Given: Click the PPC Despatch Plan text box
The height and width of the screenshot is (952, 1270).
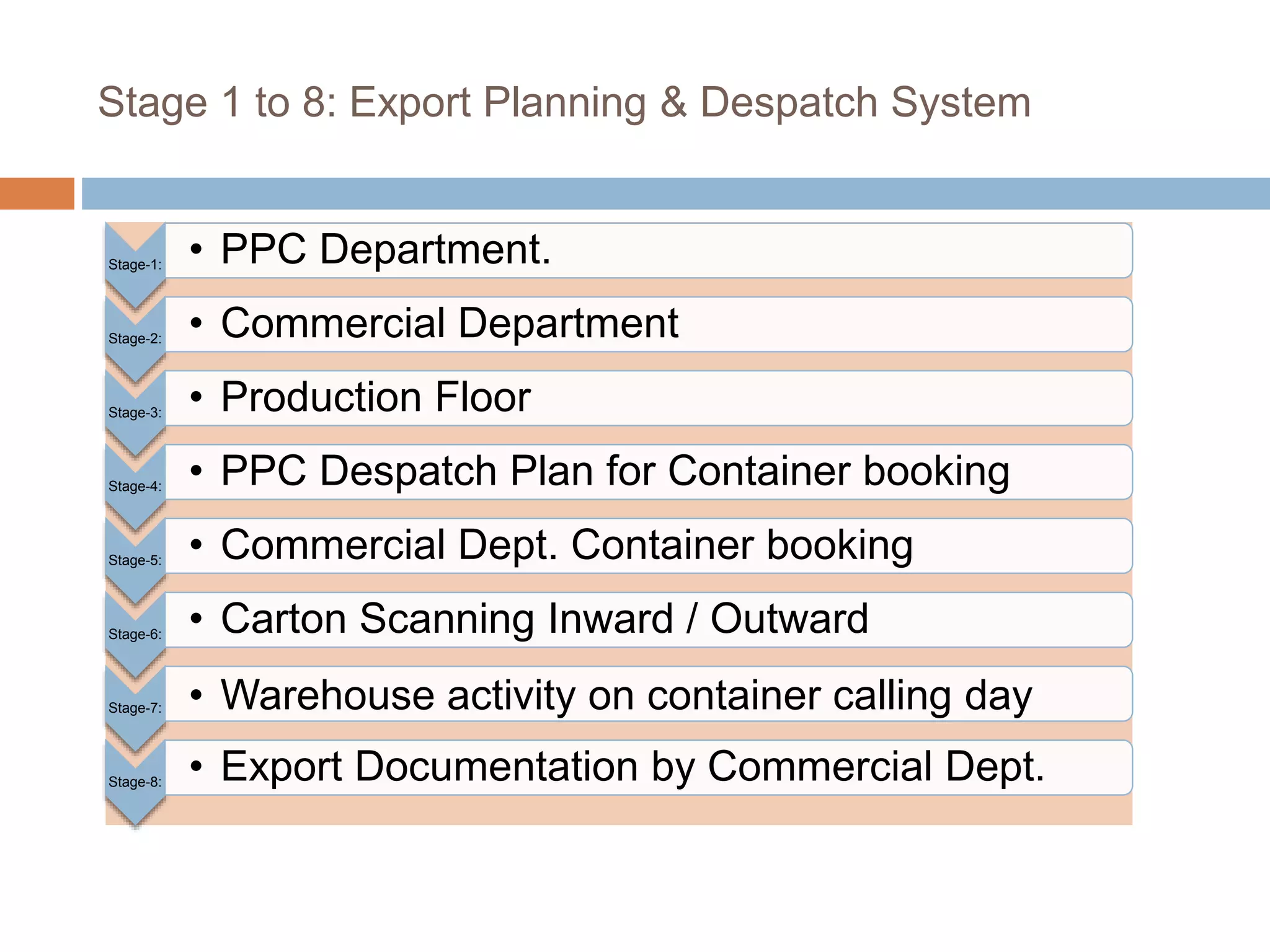Looking at the screenshot, I should (648, 472).
